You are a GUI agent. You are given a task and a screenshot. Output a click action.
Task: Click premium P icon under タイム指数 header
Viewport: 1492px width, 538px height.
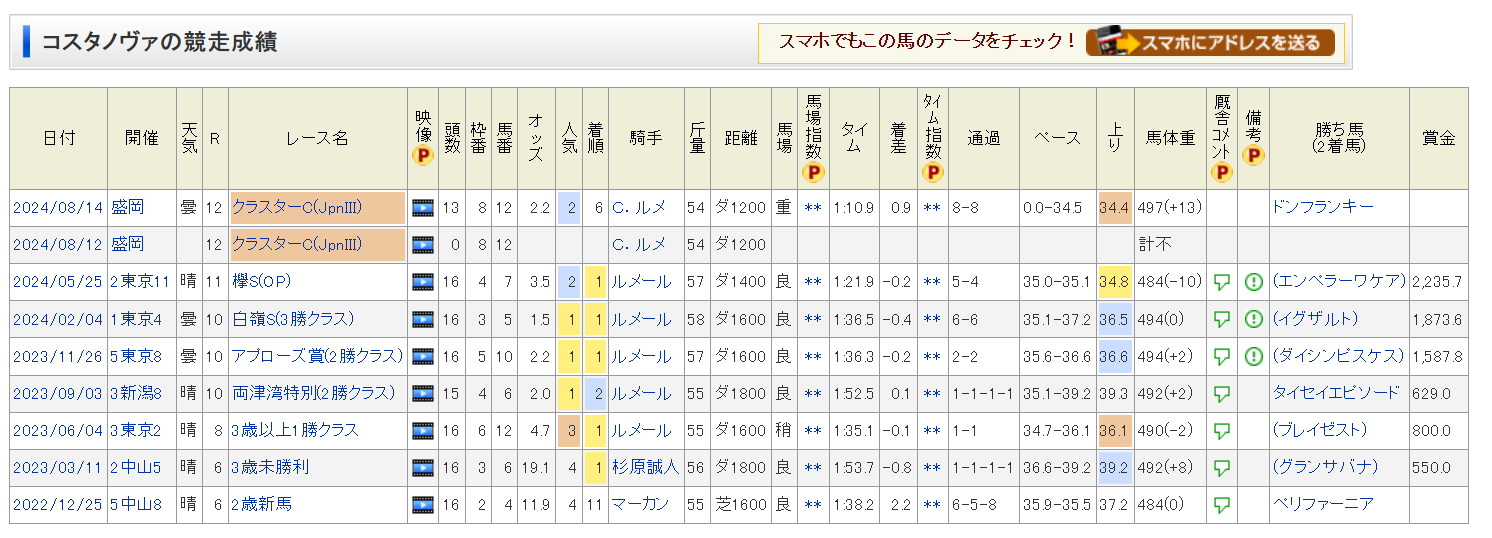[933, 173]
